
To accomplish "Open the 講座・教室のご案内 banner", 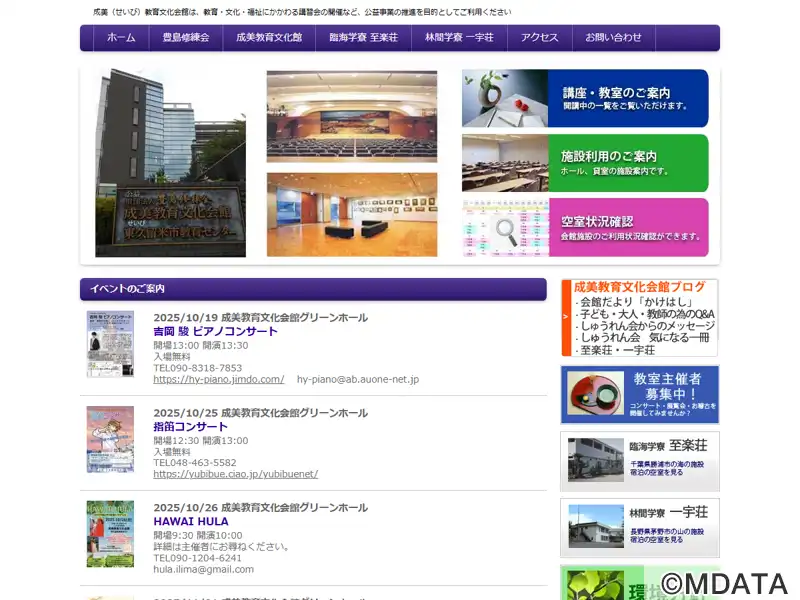I will (585, 98).
